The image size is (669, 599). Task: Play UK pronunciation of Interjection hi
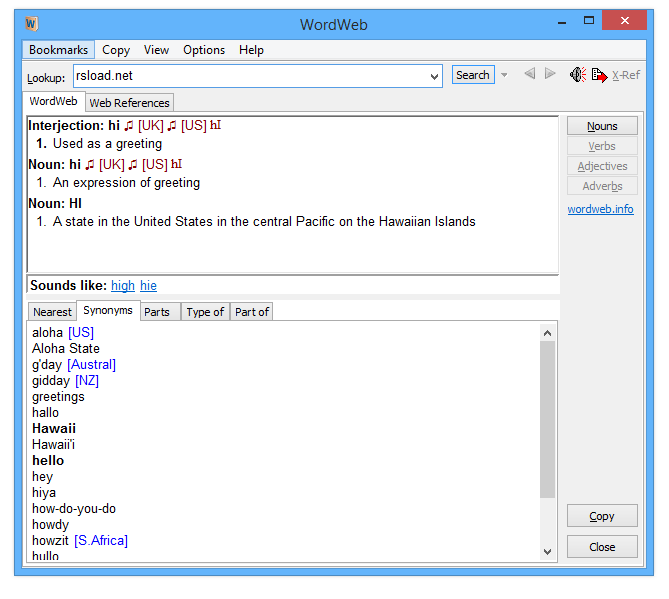point(128,126)
